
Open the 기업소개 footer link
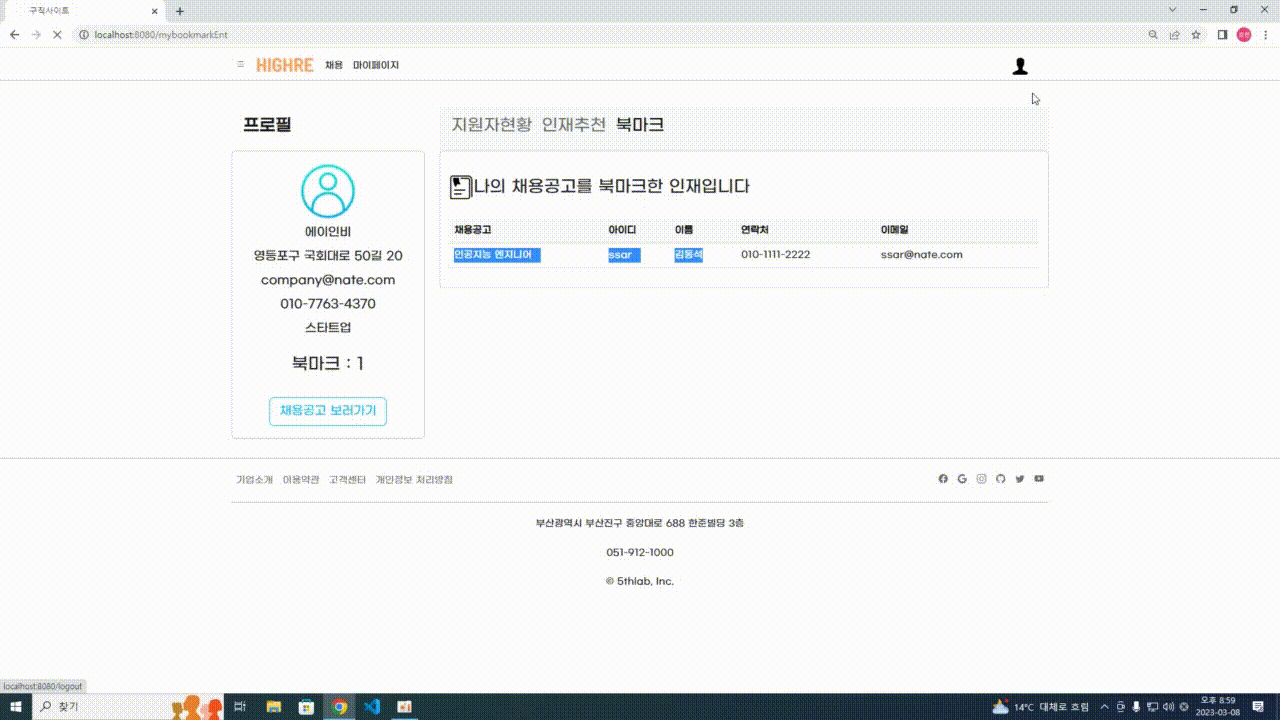(254, 480)
